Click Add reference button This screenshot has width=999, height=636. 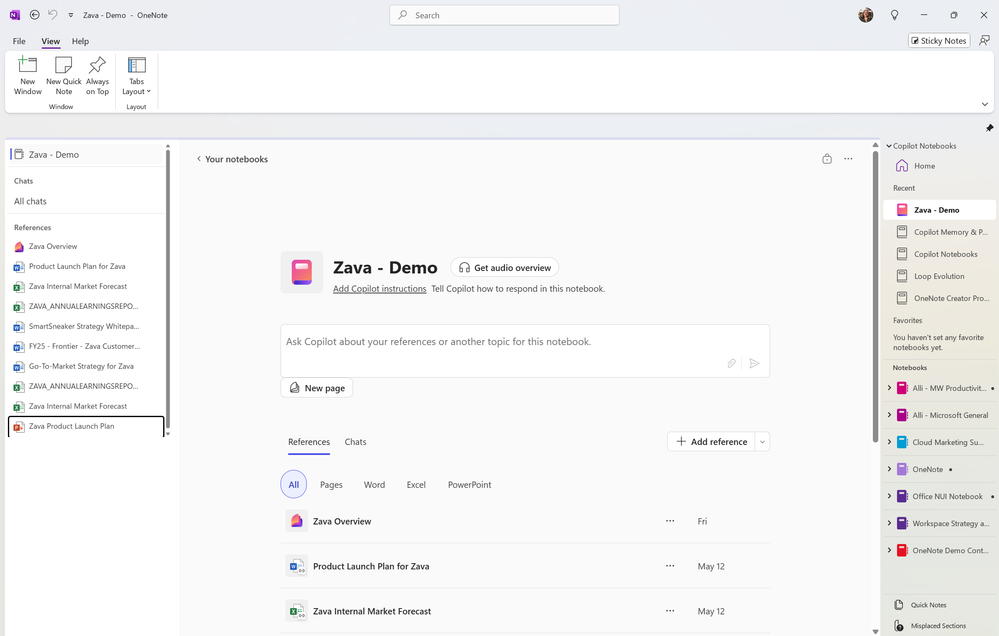point(712,442)
